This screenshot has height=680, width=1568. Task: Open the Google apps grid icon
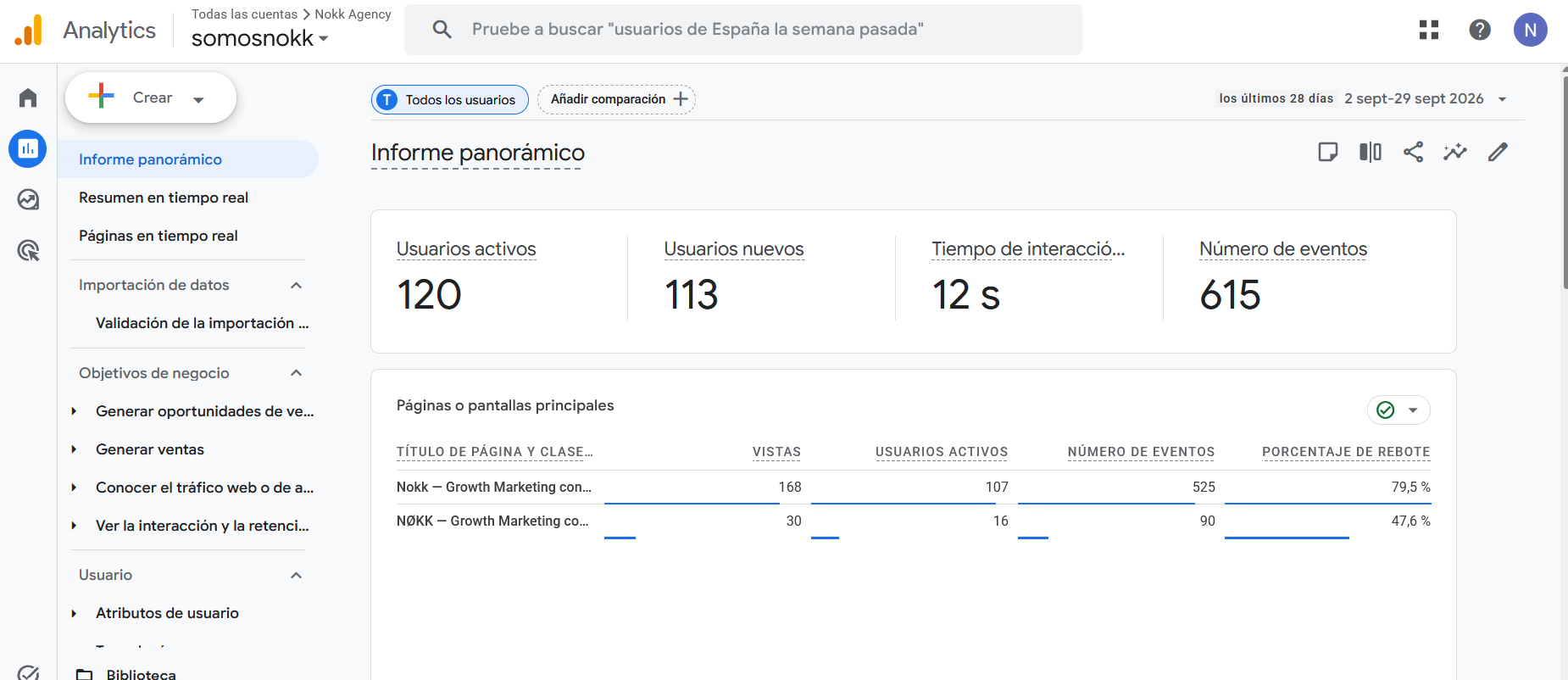click(x=1429, y=30)
